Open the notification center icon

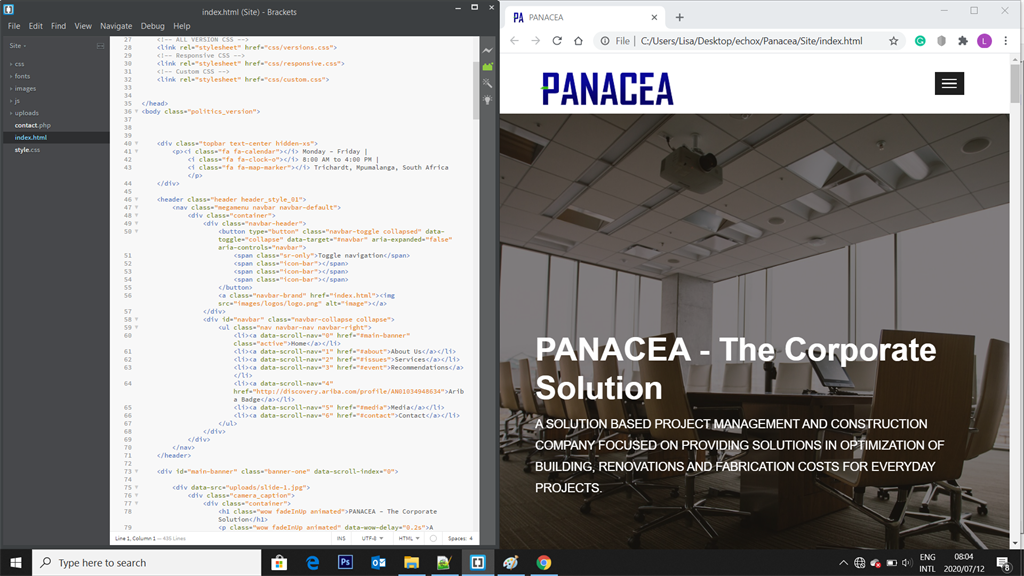(x=1004, y=562)
